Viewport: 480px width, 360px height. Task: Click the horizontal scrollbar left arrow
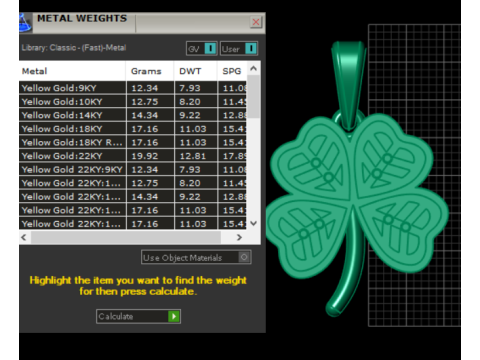tap(24, 237)
